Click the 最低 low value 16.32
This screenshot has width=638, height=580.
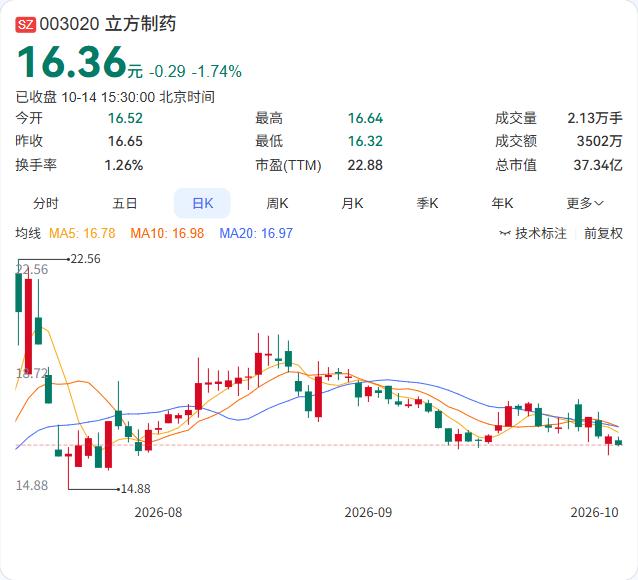pyautogui.click(x=365, y=141)
